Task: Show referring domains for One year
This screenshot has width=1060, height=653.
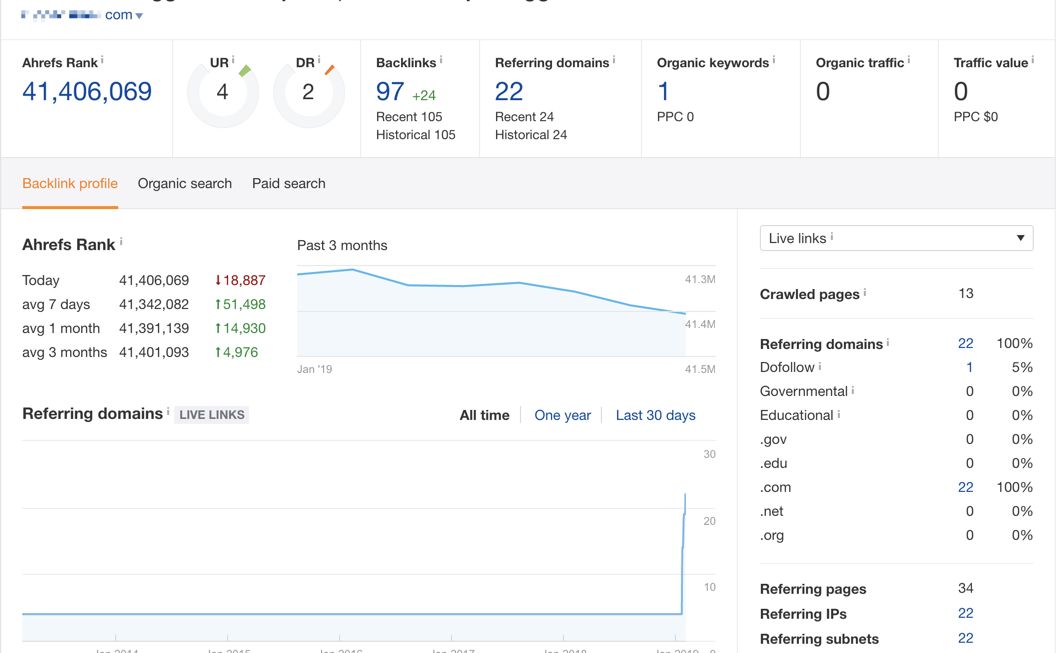Action: (562, 415)
